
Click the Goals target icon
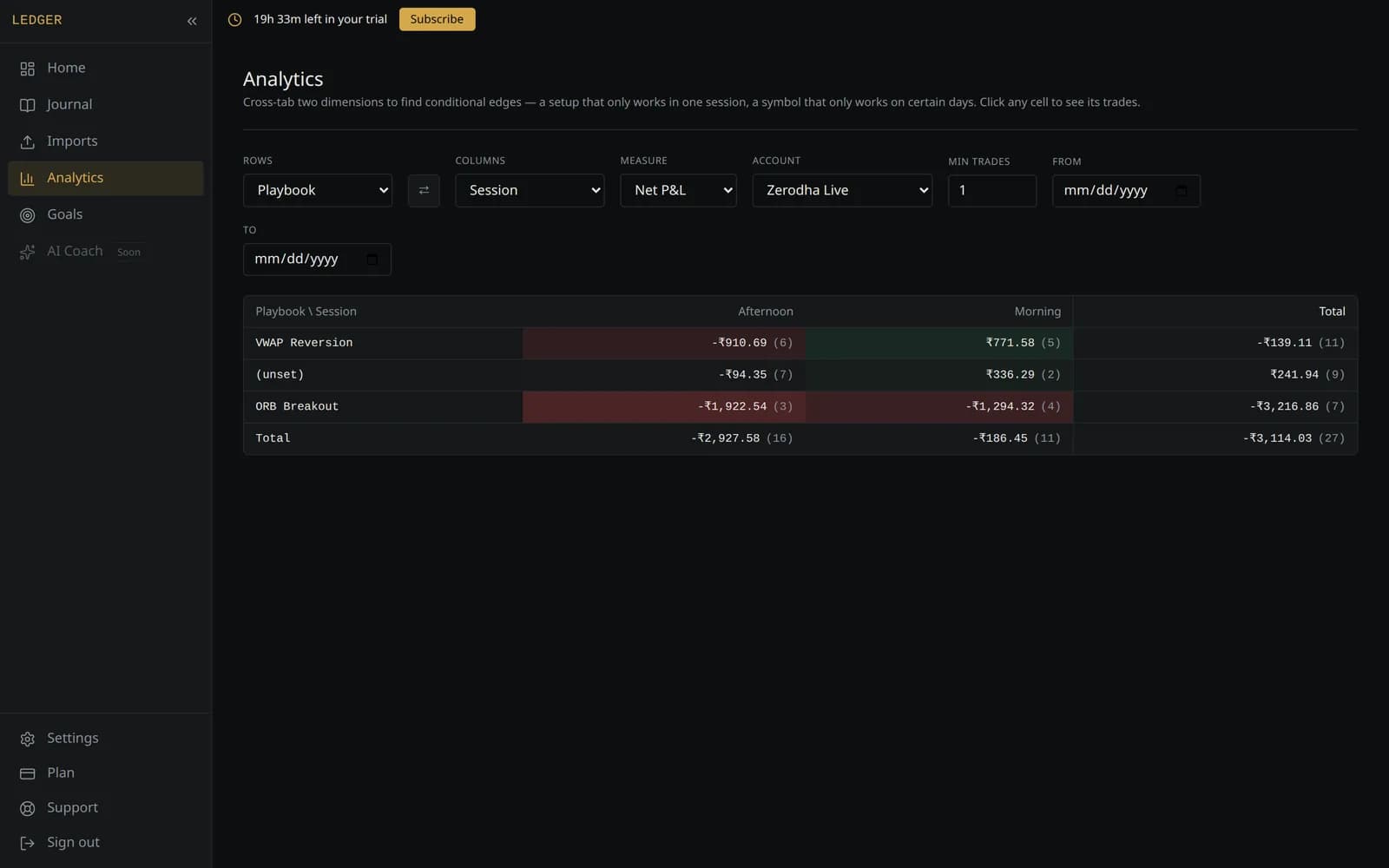point(28,215)
